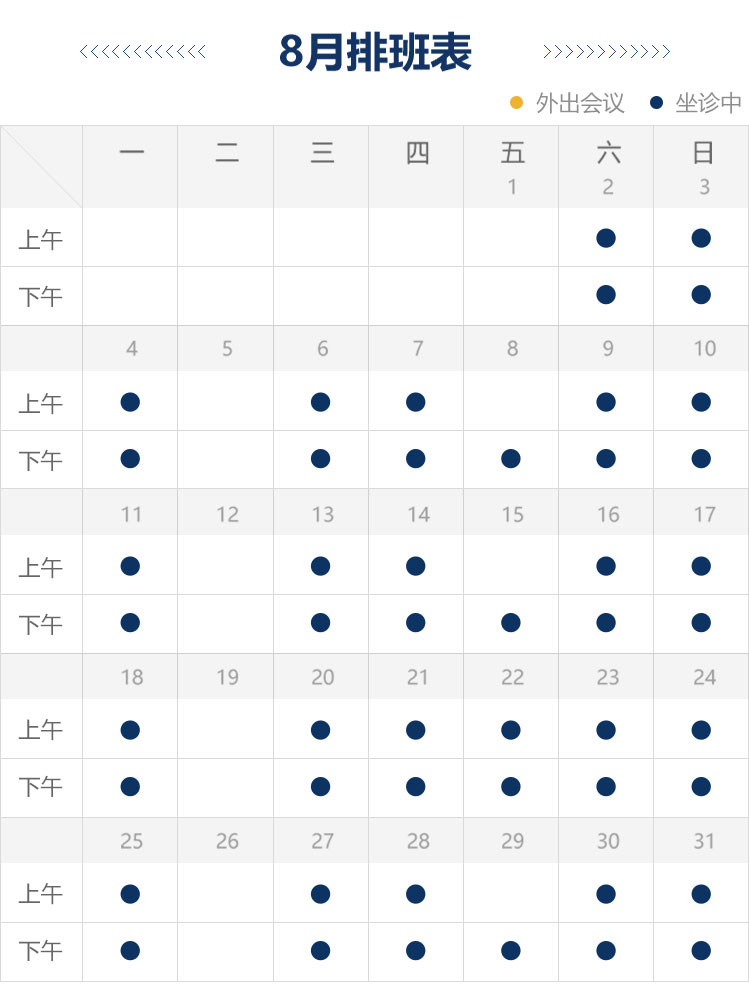Click the morning dot for Monday August 4
The width and height of the screenshot is (749, 1000).
tap(130, 402)
